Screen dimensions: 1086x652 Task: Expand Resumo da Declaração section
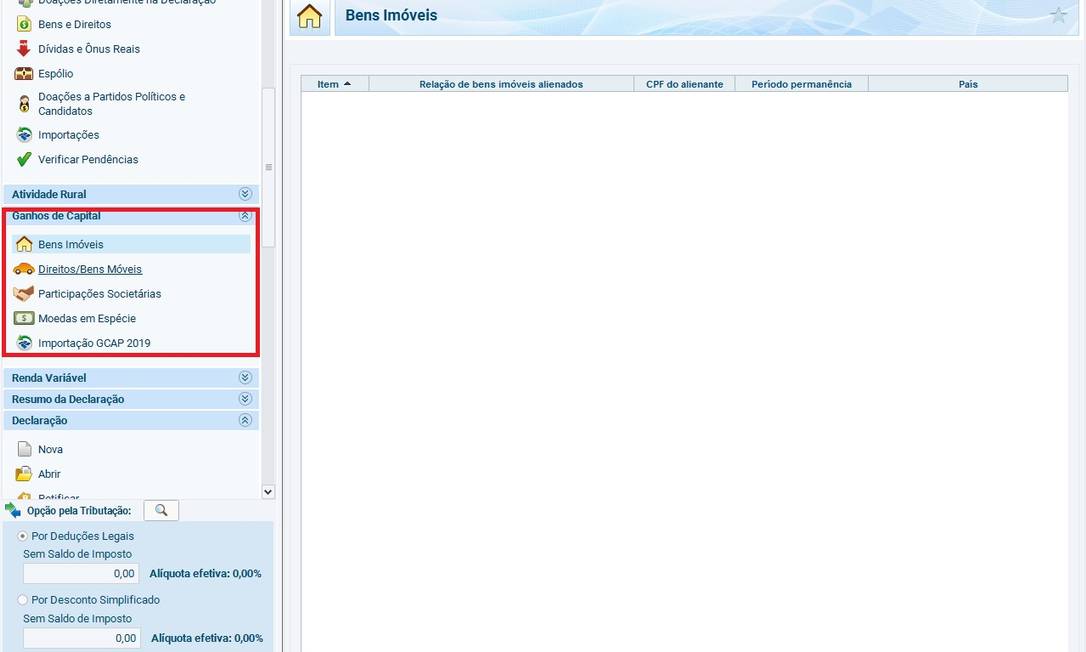click(x=244, y=399)
